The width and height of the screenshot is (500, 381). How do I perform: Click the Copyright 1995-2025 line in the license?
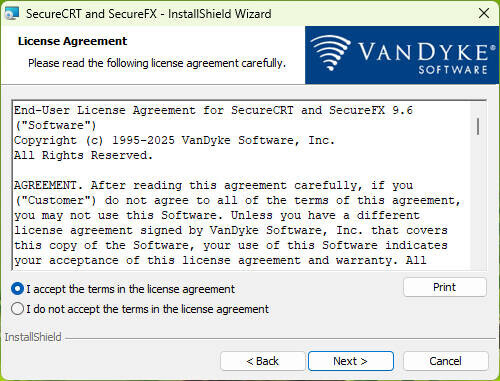[x=174, y=140]
